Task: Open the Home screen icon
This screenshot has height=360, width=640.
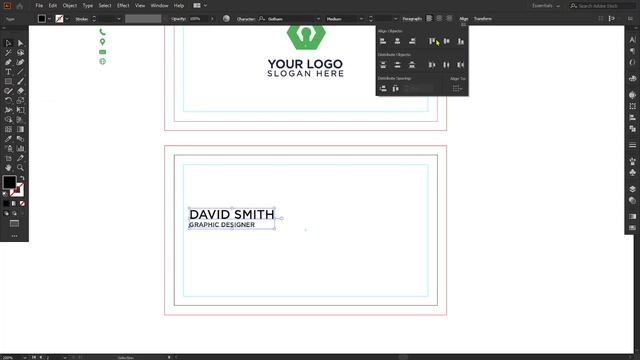Action: point(19,6)
